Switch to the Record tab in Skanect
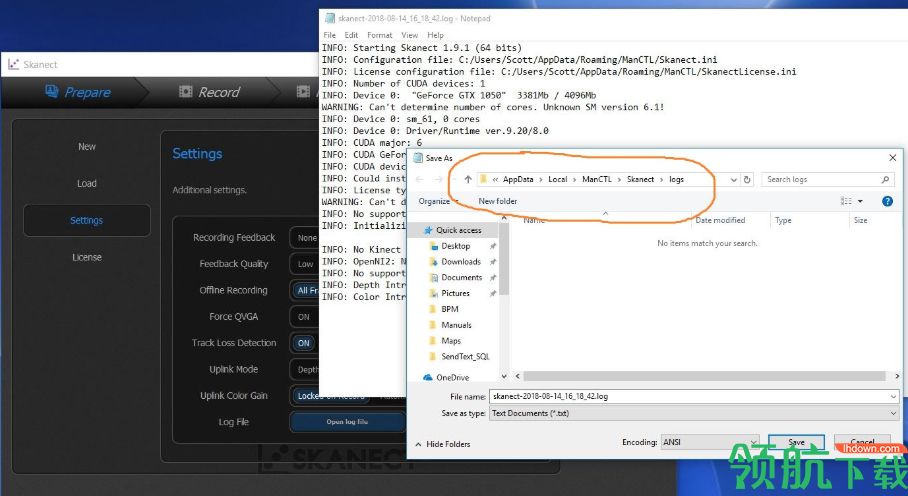This screenshot has width=908, height=496. click(x=209, y=92)
